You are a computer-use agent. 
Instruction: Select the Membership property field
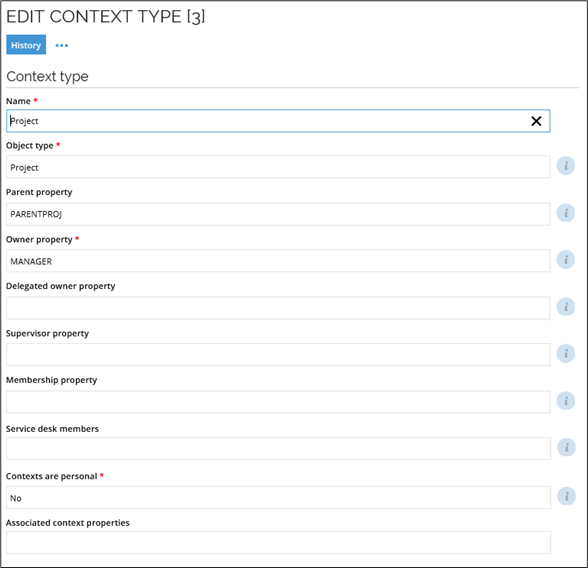pos(278,402)
